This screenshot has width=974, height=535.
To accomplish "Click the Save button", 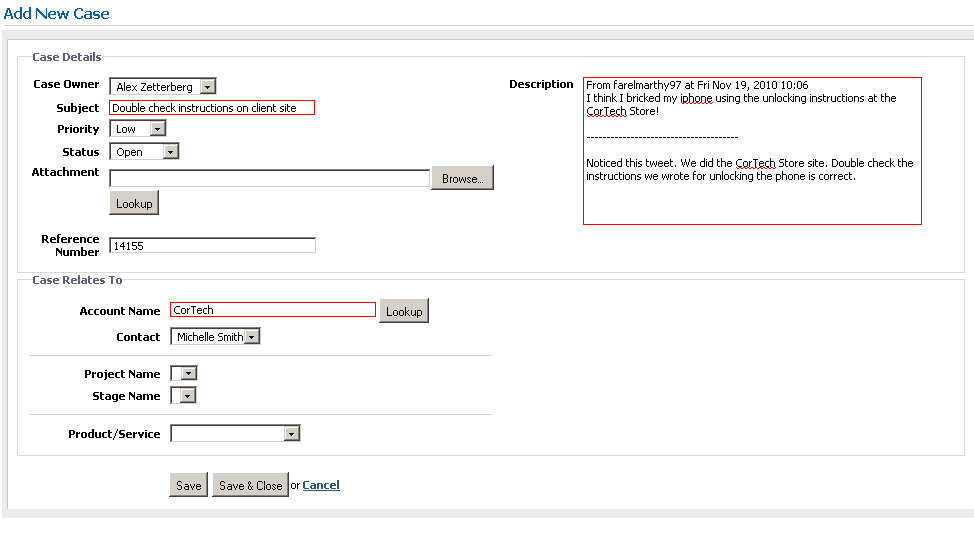I will click(188, 485).
